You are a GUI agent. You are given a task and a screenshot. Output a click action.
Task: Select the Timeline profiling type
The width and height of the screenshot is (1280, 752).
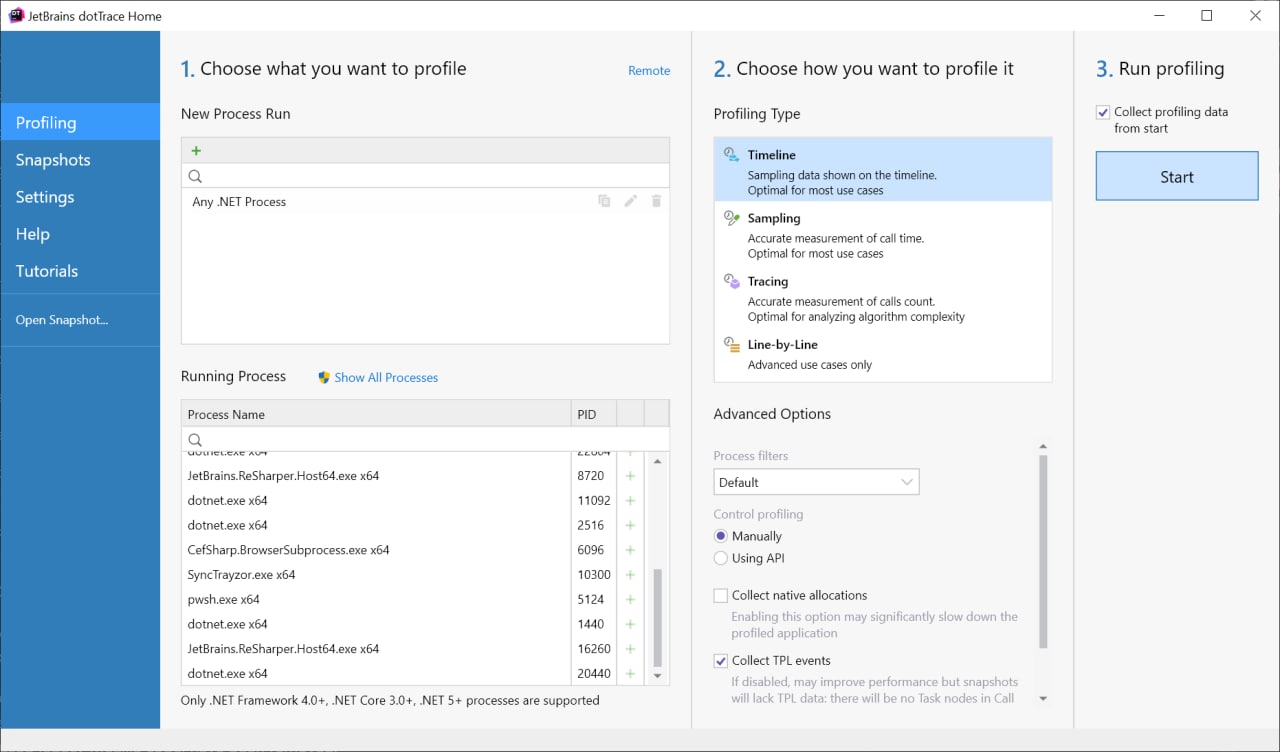coord(883,170)
